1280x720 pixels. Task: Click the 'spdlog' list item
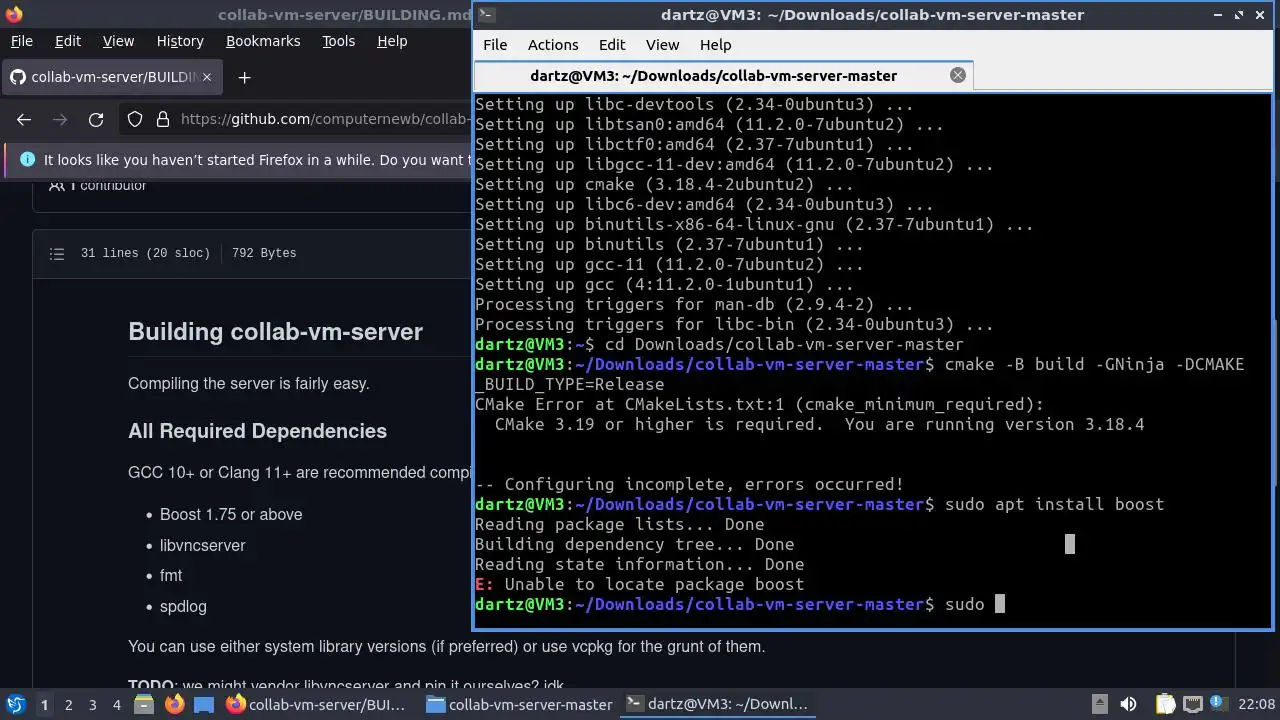click(183, 606)
